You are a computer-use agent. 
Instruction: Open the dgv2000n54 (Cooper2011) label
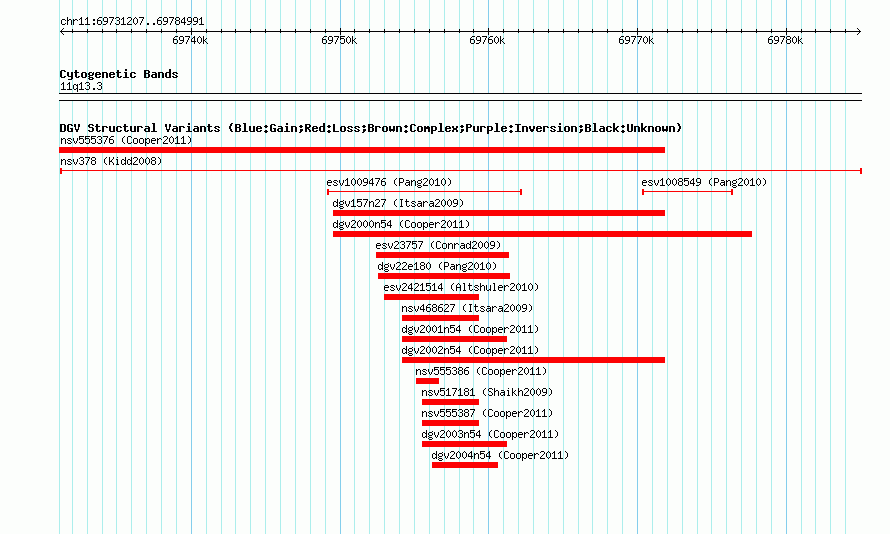pyautogui.click(x=401, y=224)
